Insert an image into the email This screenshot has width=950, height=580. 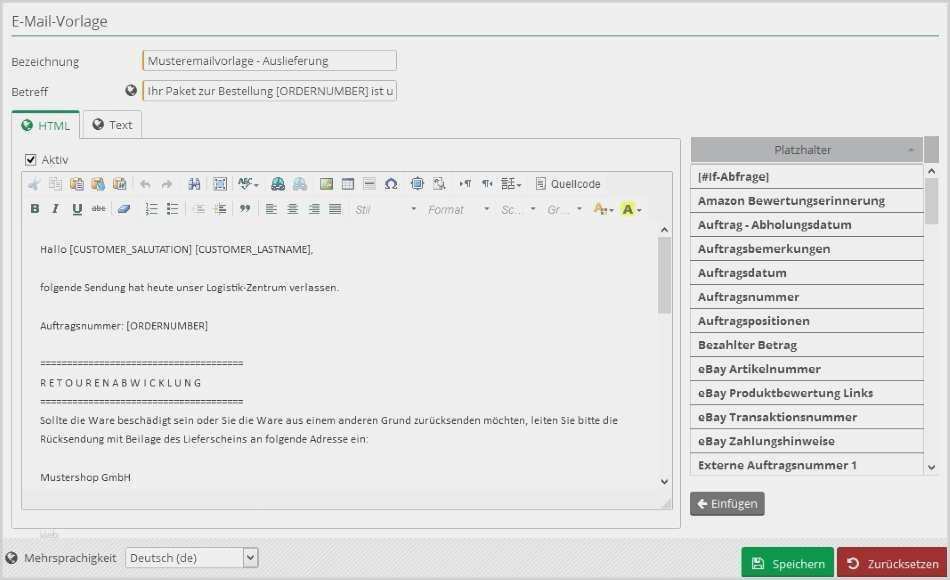pos(326,184)
